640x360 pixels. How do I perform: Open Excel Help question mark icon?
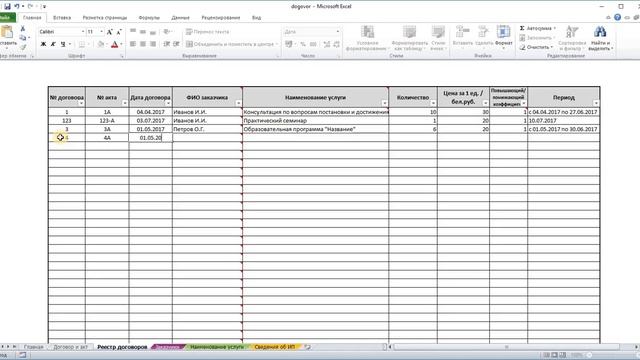[x=617, y=17]
